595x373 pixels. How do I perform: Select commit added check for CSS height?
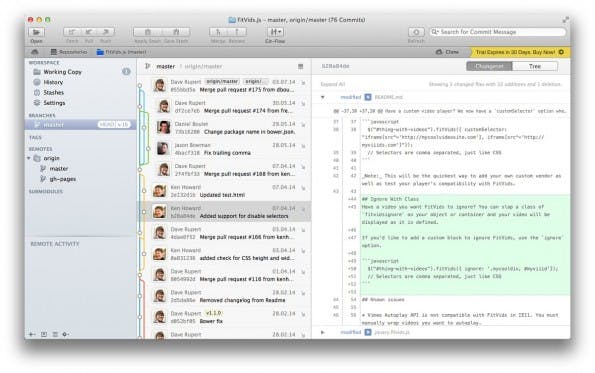click(224, 254)
